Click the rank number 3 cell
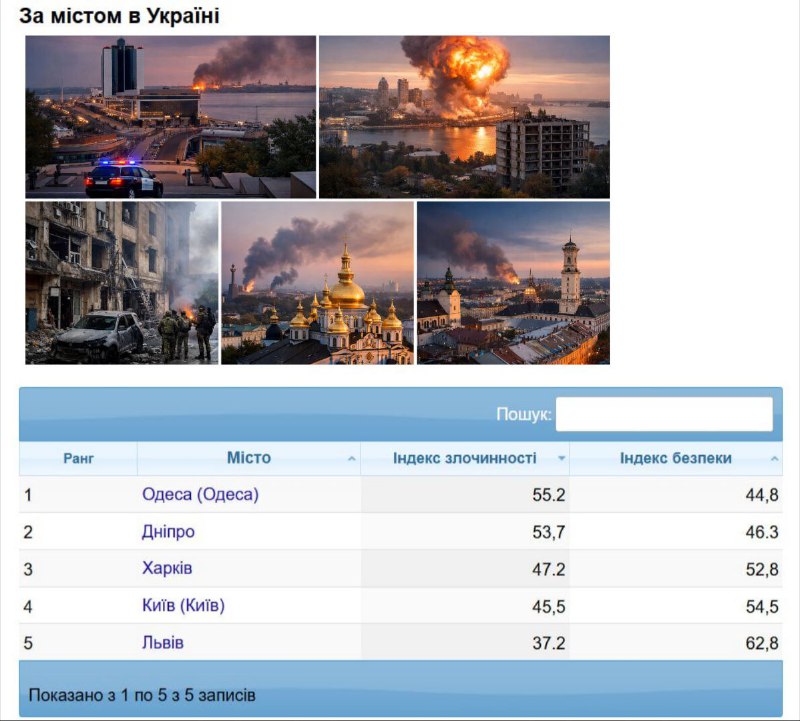 tap(29, 569)
